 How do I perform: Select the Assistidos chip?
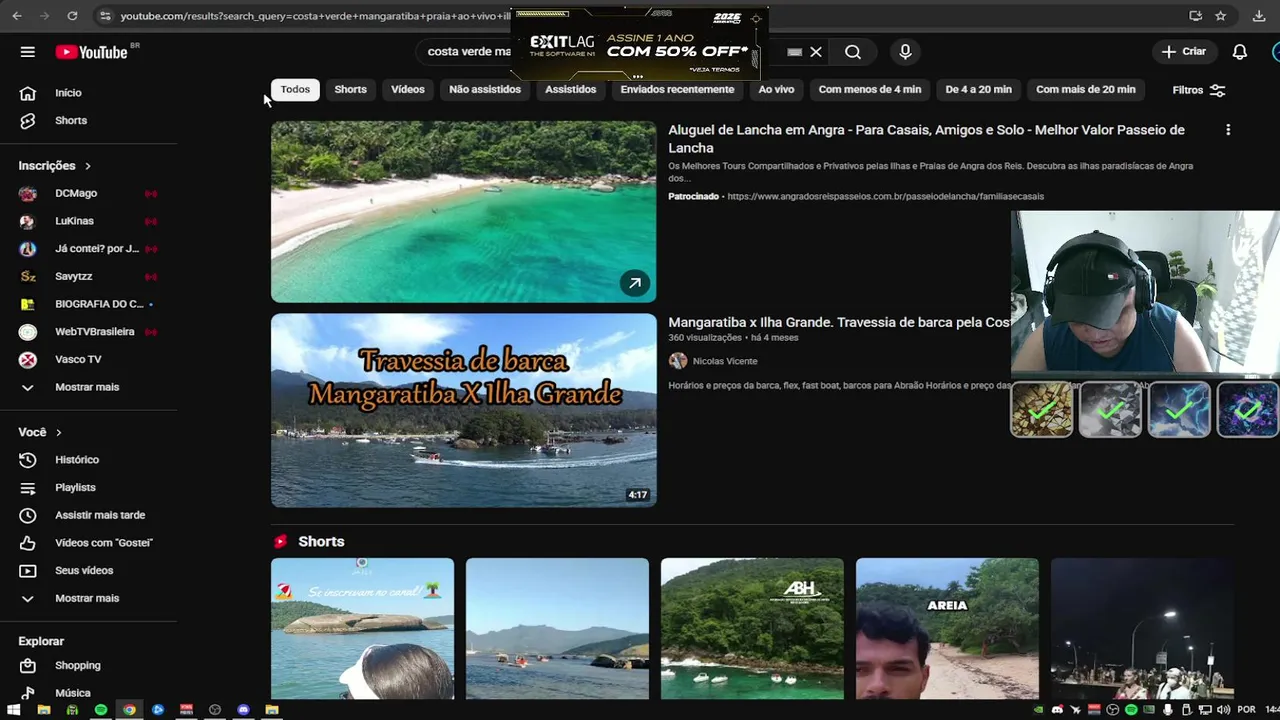[570, 89]
